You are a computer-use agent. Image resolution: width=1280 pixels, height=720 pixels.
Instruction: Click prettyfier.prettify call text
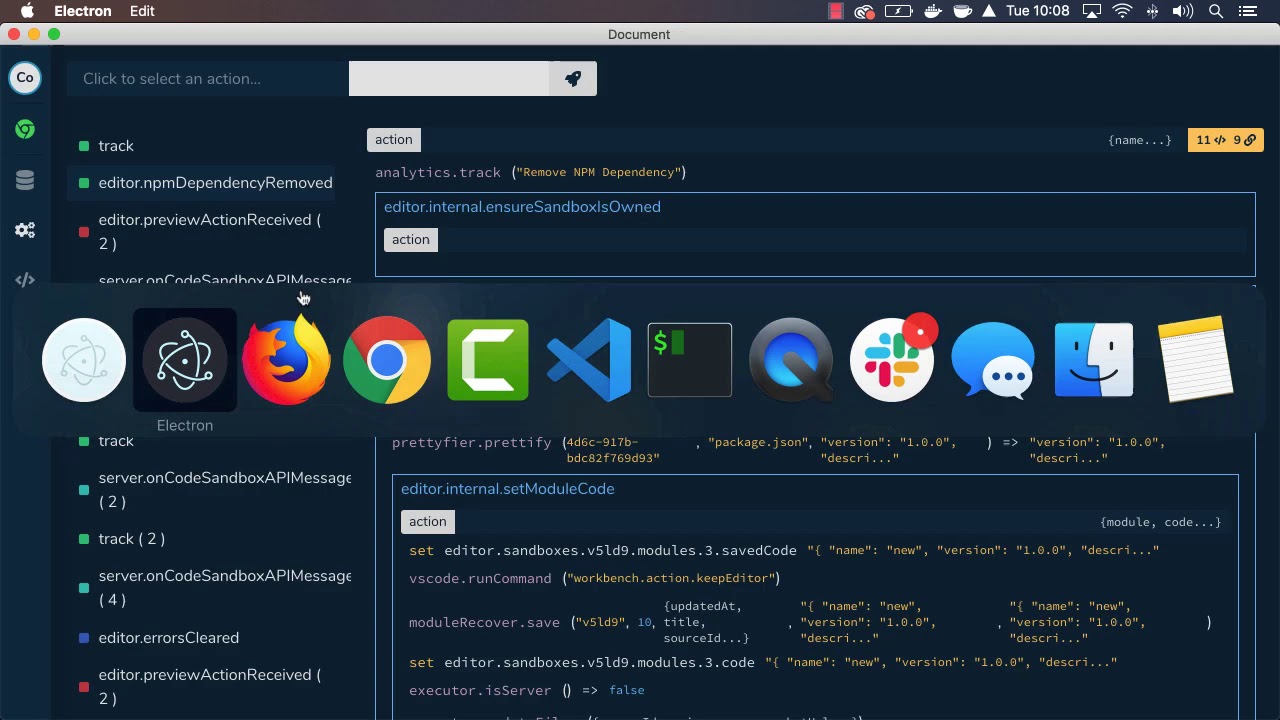click(x=472, y=442)
